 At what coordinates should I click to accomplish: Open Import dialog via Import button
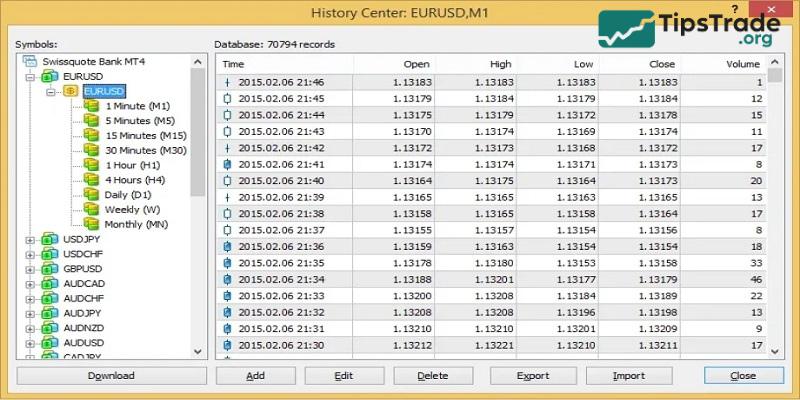tap(628, 376)
